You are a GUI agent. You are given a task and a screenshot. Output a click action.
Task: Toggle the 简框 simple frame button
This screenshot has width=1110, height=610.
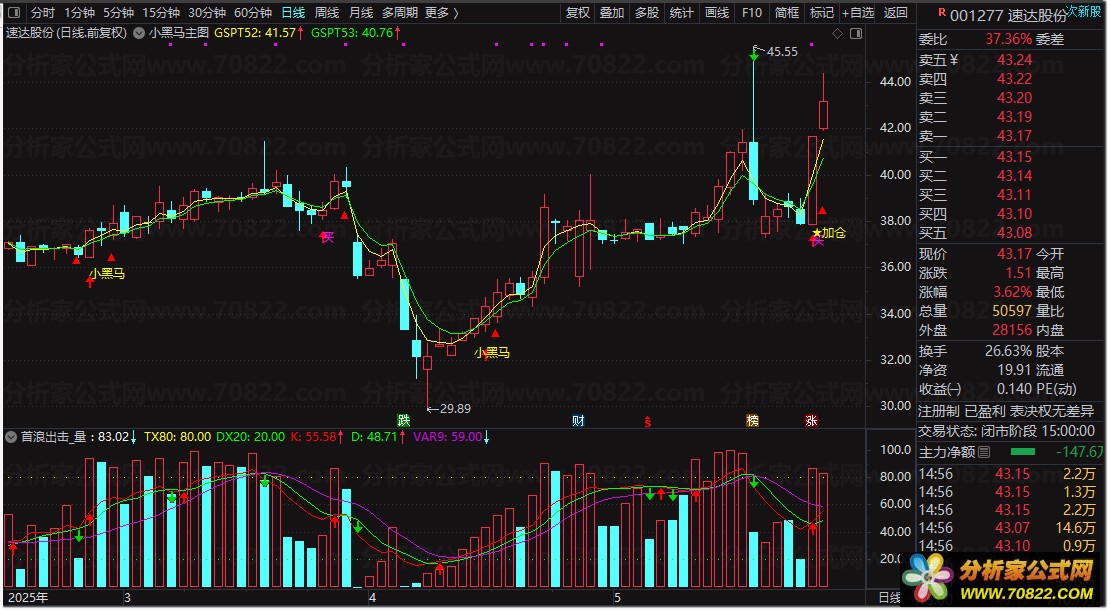tap(786, 12)
